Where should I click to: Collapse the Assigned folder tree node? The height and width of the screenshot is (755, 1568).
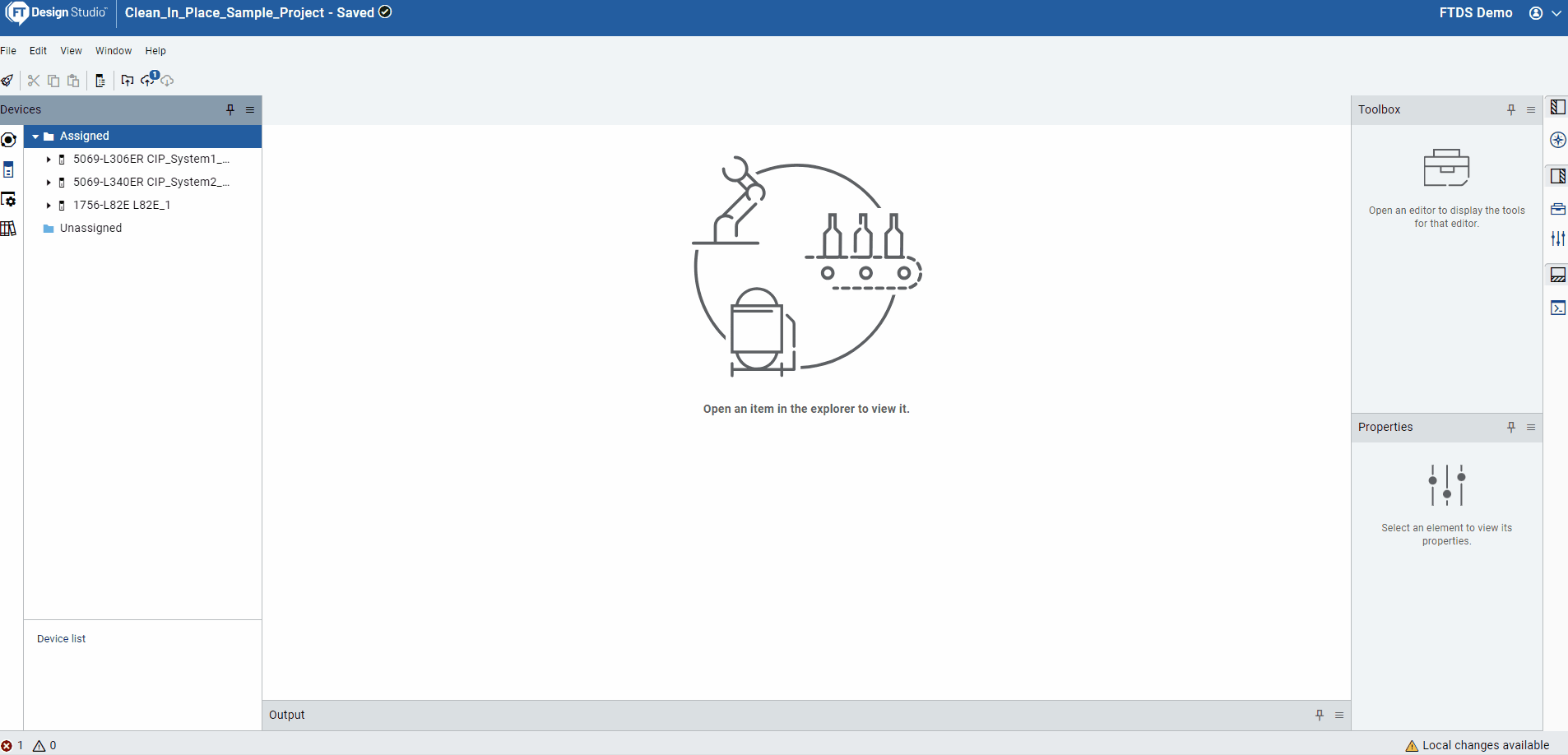tap(35, 137)
